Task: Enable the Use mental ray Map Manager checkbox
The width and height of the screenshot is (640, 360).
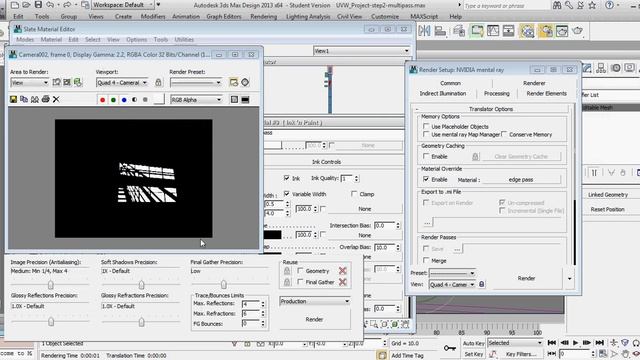Action: click(x=426, y=134)
